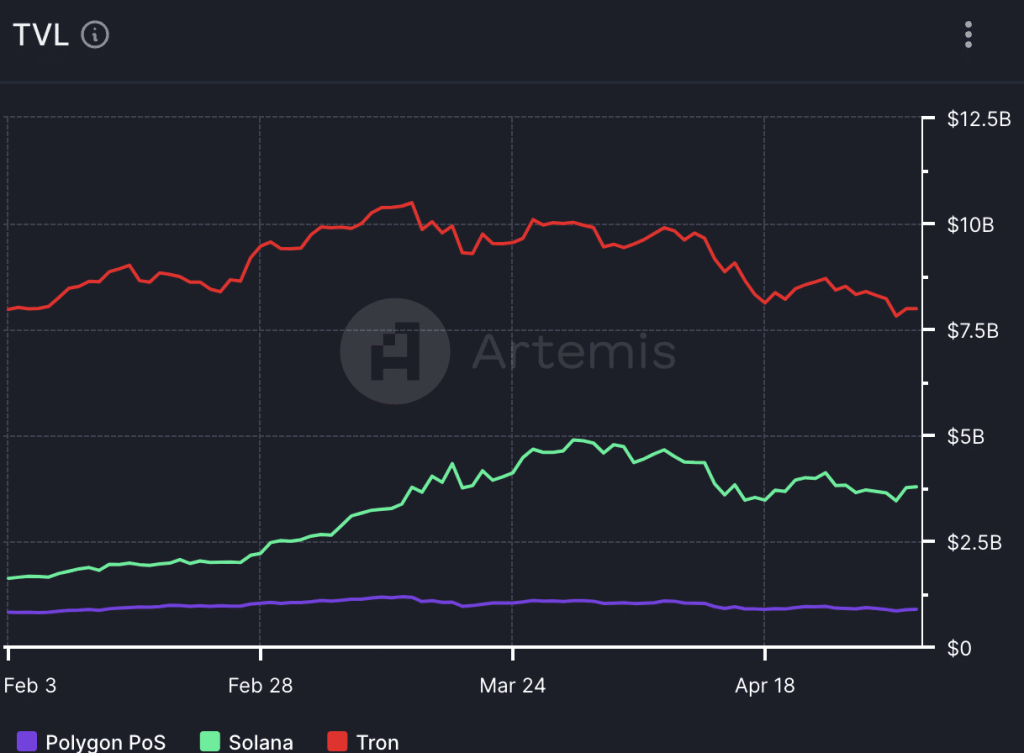The image size is (1024, 753).
Task: Select the Apr 18 date label
Action: coord(765,686)
